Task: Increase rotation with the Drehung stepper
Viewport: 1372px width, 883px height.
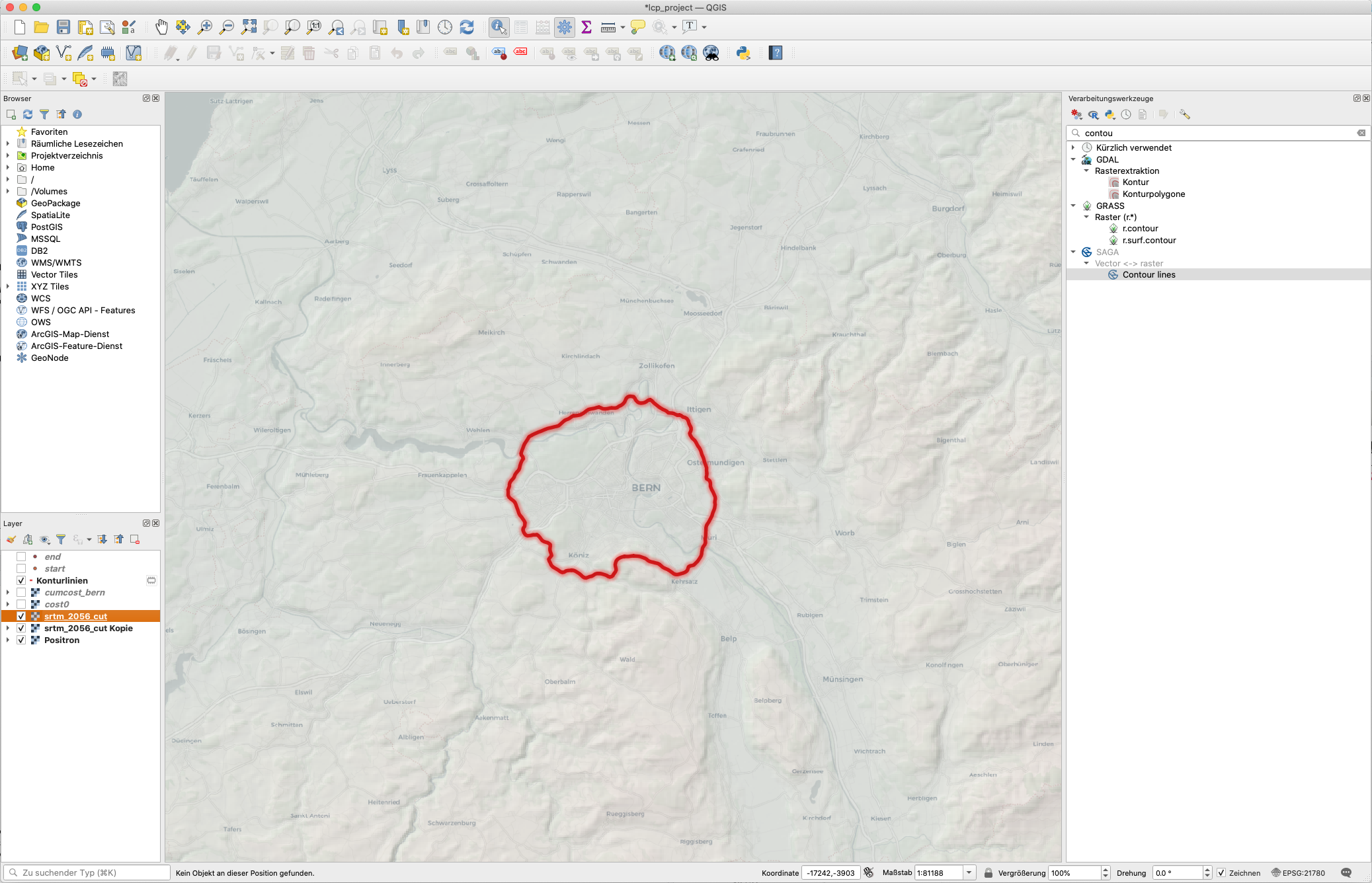Action: tap(1207, 870)
